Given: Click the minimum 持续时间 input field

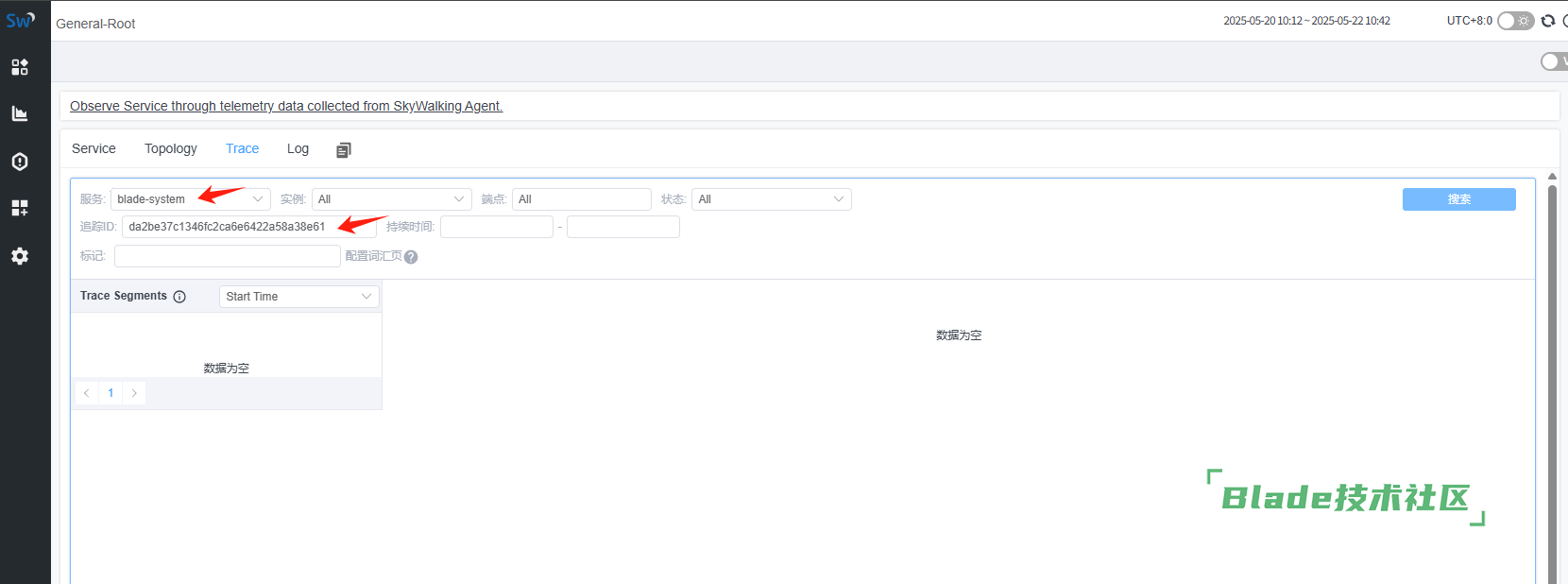Looking at the screenshot, I should click(497, 227).
